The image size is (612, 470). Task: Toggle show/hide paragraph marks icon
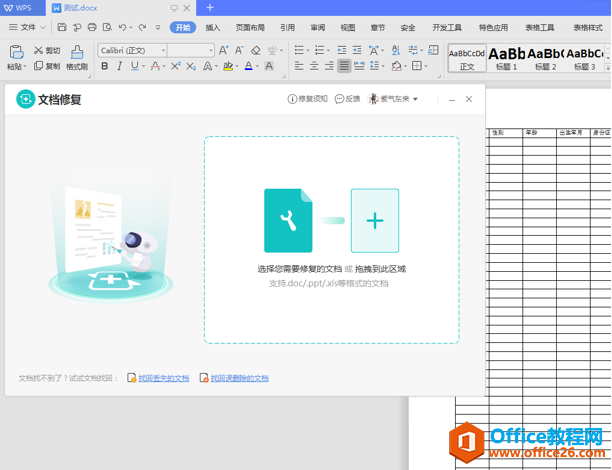pyautogui.click(x=413, y=50)
